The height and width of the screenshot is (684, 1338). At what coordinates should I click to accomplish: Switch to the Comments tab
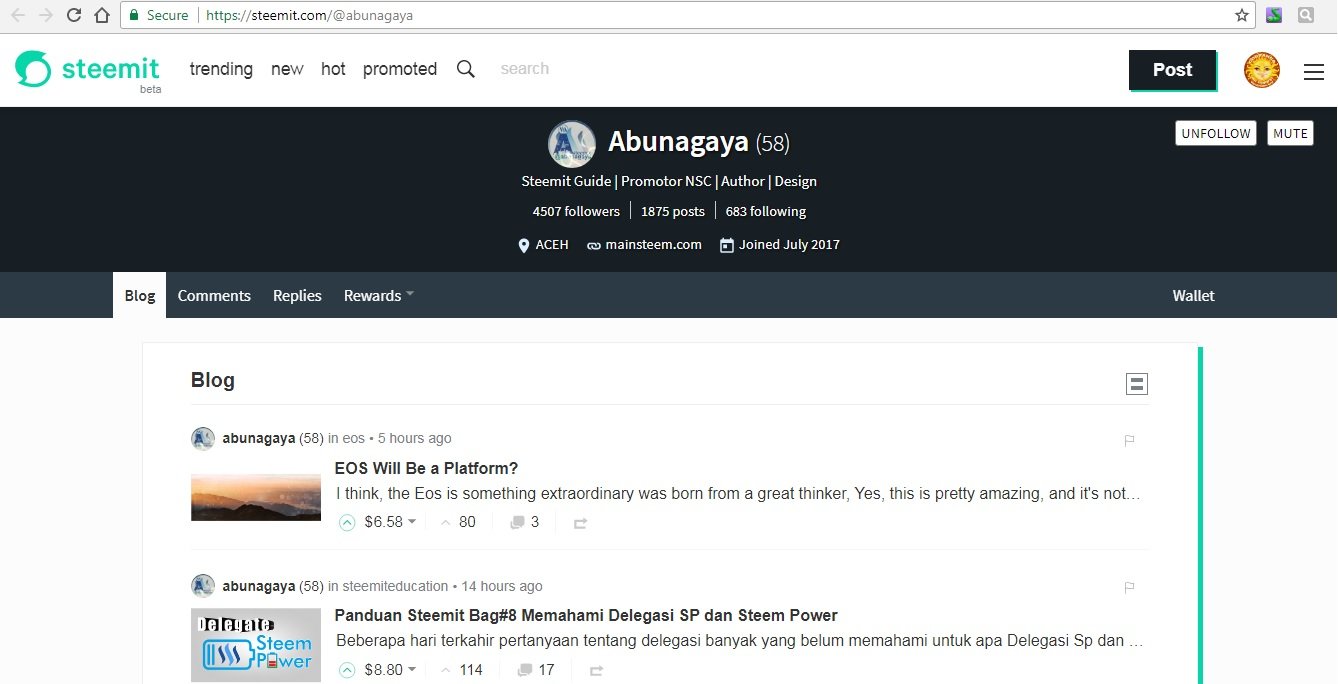pos(214,296)
